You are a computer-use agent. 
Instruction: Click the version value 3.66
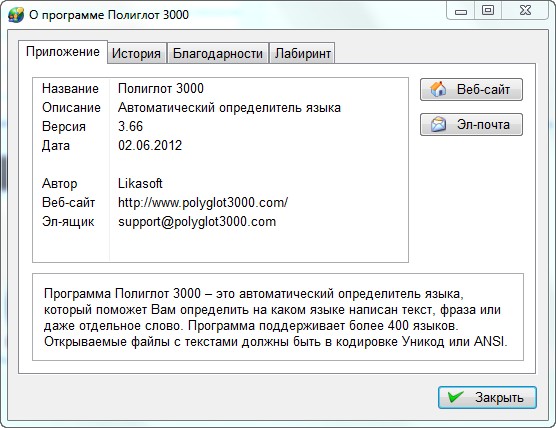pos(130,127)
